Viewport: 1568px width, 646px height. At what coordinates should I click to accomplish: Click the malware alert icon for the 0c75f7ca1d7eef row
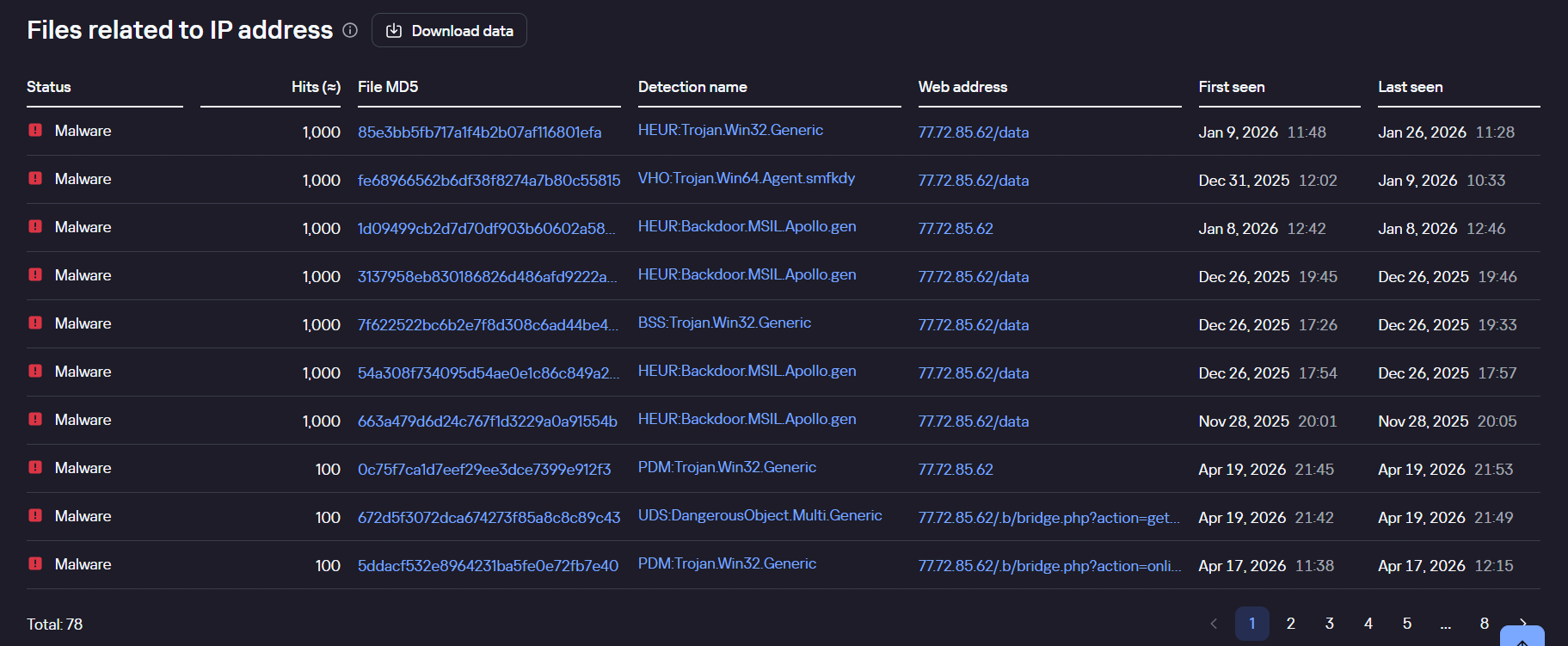click(35, 467)
